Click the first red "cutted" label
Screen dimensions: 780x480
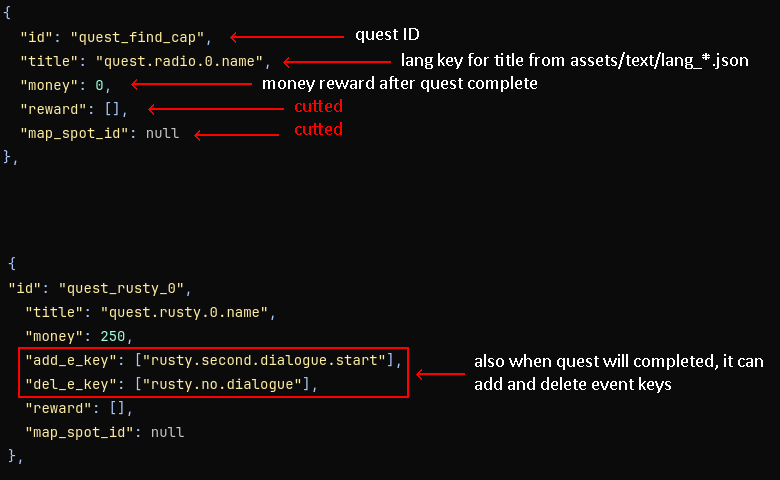coord(318,107)
